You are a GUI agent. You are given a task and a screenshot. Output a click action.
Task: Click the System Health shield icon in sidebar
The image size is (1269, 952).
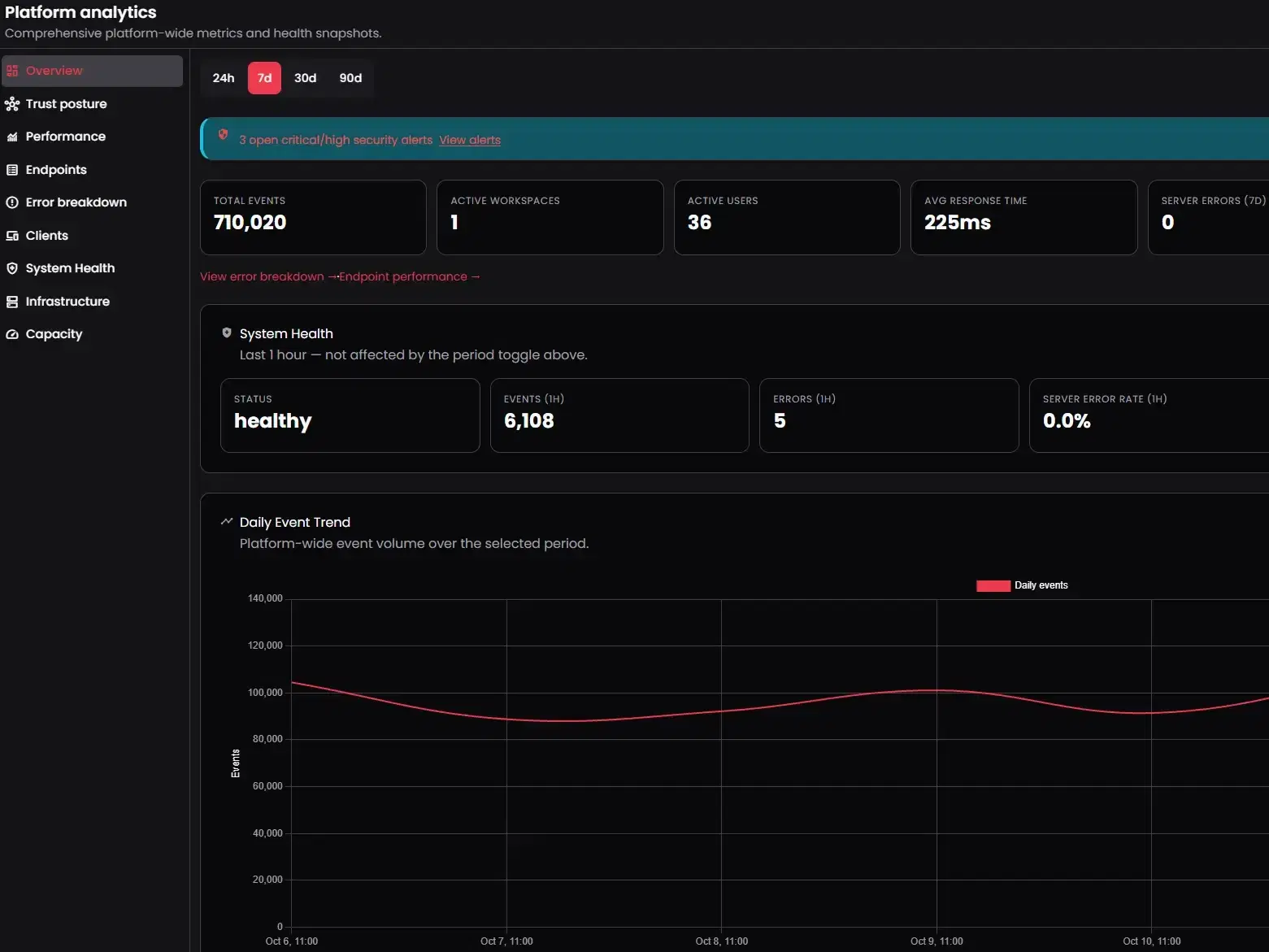[x=12, y=268]
